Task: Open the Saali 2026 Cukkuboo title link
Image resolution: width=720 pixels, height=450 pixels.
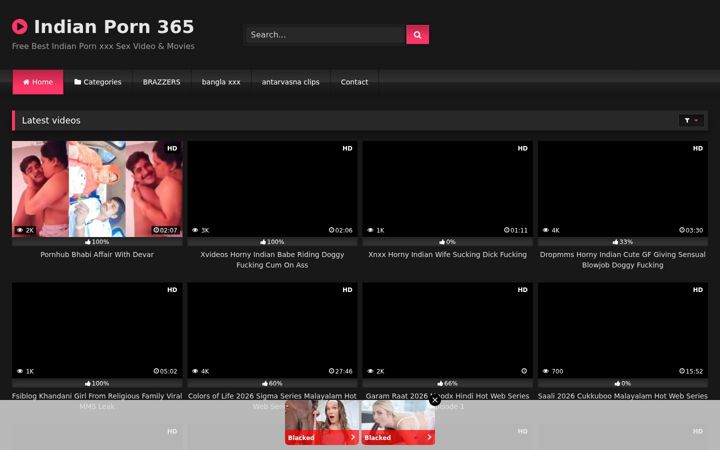Action: (623, 396)
